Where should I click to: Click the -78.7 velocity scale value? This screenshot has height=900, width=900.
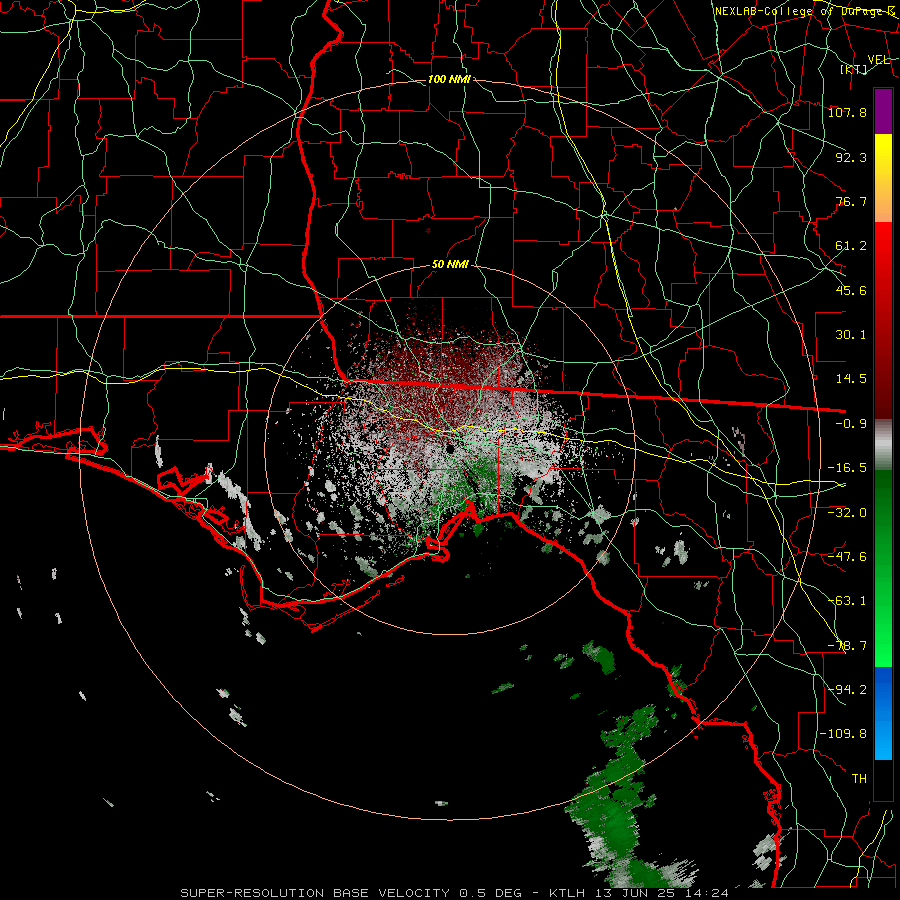(847, 646)
